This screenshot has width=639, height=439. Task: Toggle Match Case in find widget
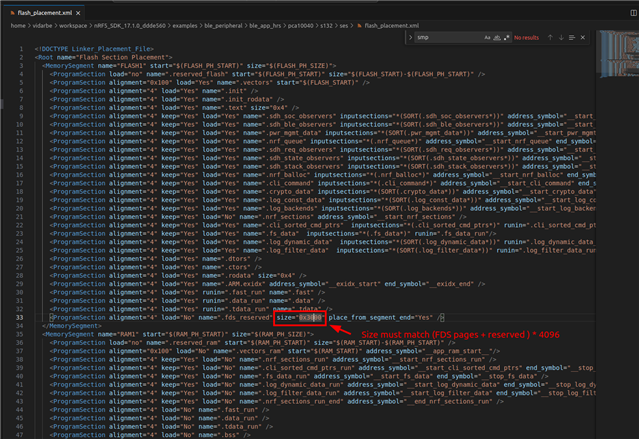[x=487, y=36]
